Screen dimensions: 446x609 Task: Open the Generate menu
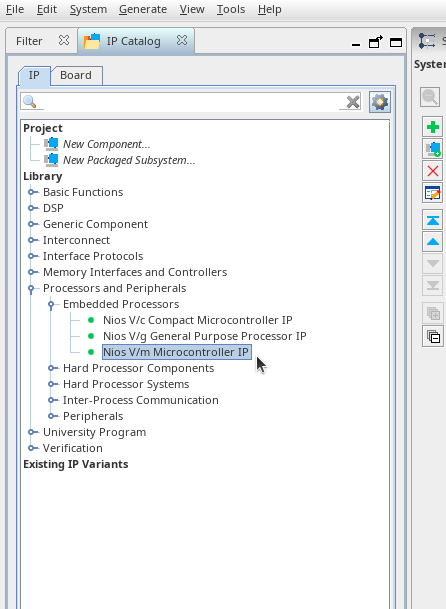pyautogui.click(x=143, y=9)
